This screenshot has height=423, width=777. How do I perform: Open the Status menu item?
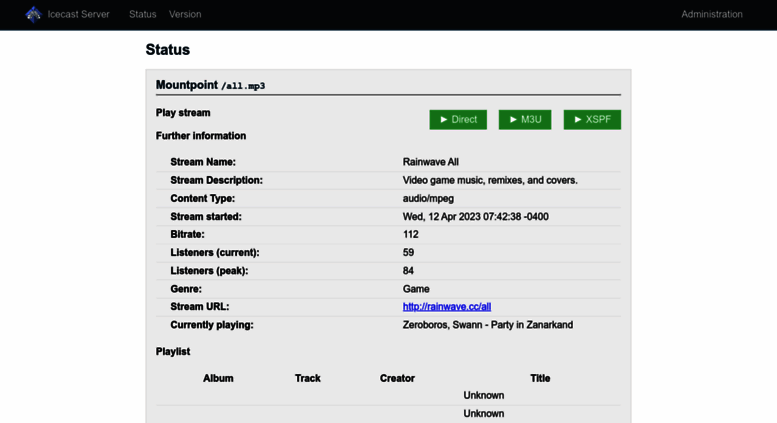143,14
